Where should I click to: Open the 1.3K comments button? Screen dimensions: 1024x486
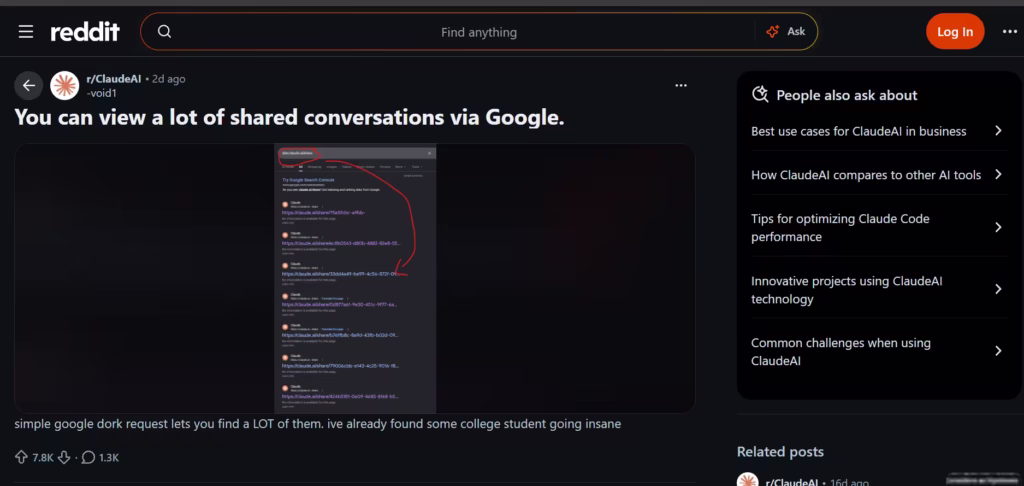[x=101, y=457]
